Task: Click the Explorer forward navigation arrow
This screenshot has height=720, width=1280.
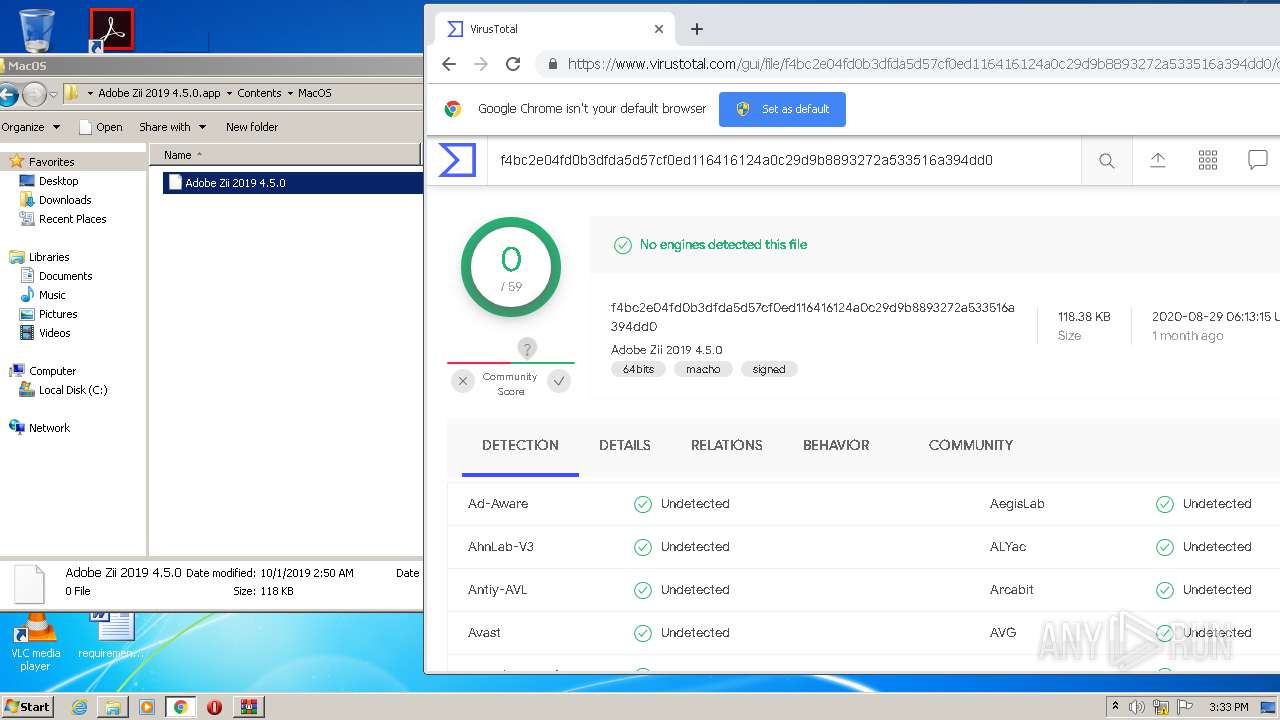Action: coord(34,94)
